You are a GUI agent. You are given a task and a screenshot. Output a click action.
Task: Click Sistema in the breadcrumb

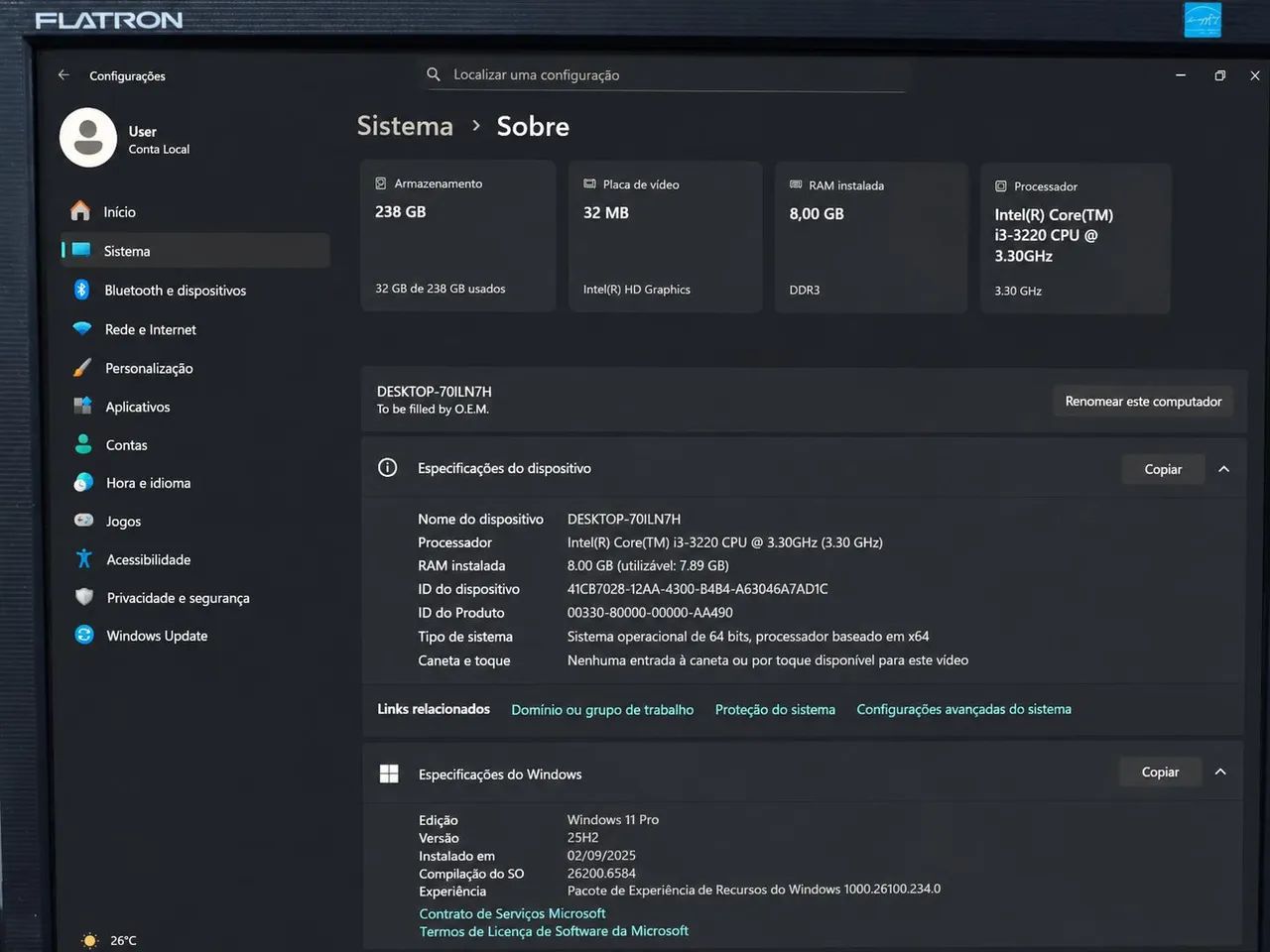pyautogui.click(x=405, y=126)
